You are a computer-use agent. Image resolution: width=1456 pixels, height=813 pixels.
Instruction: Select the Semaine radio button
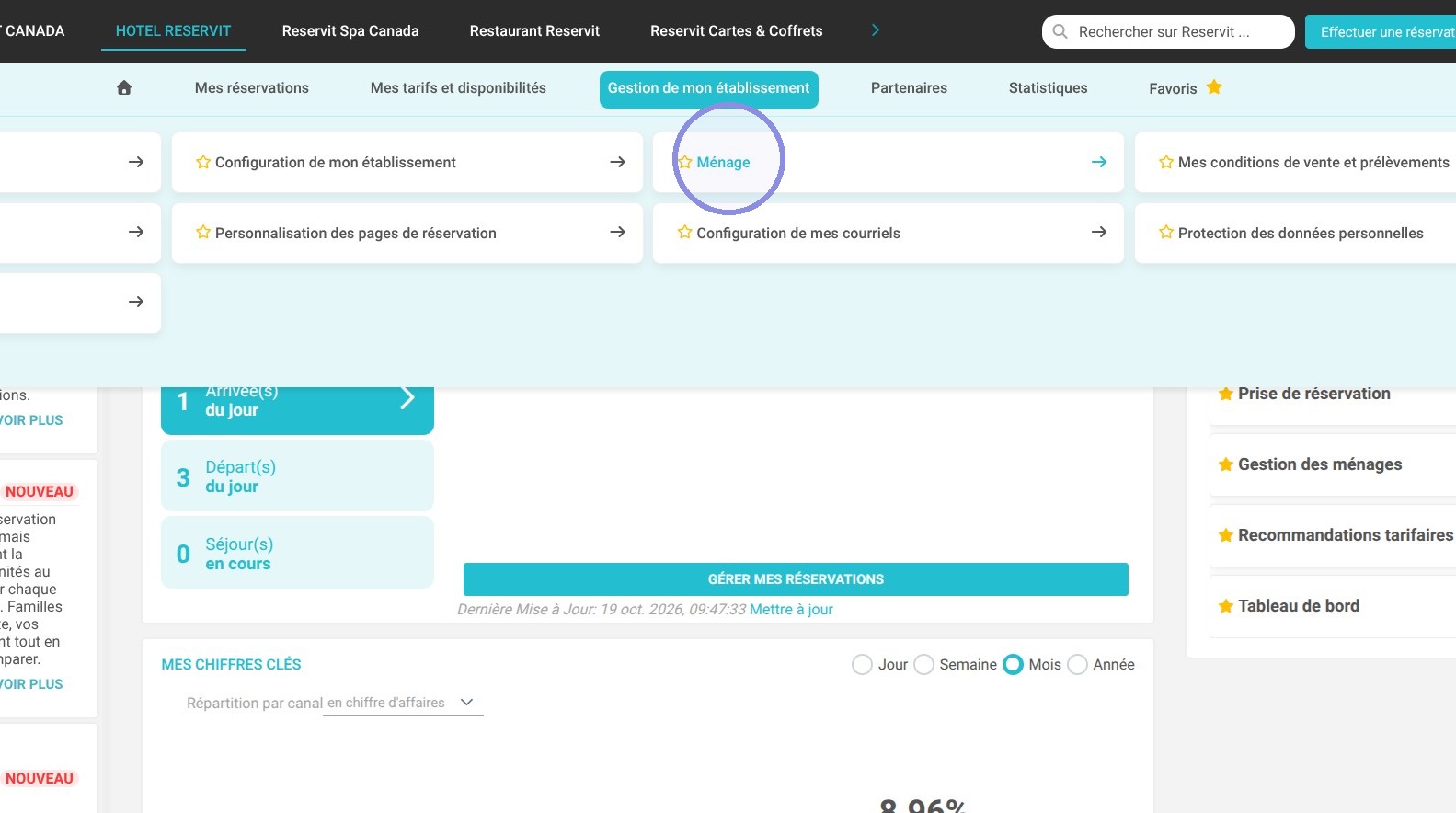[924, 664]
